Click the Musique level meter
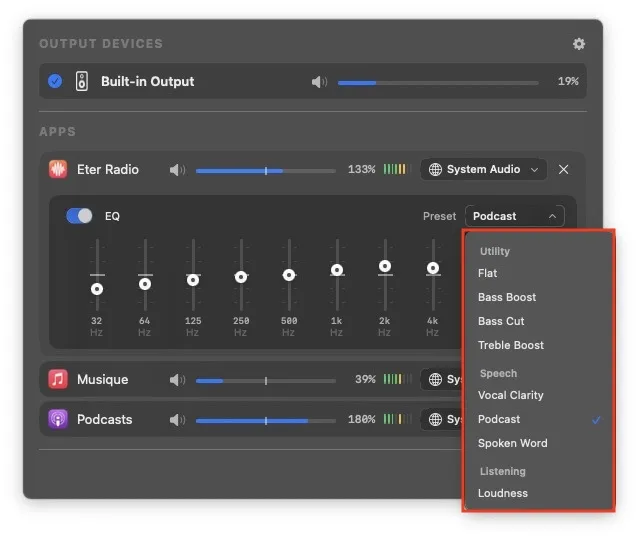 [x=397, y=379]
